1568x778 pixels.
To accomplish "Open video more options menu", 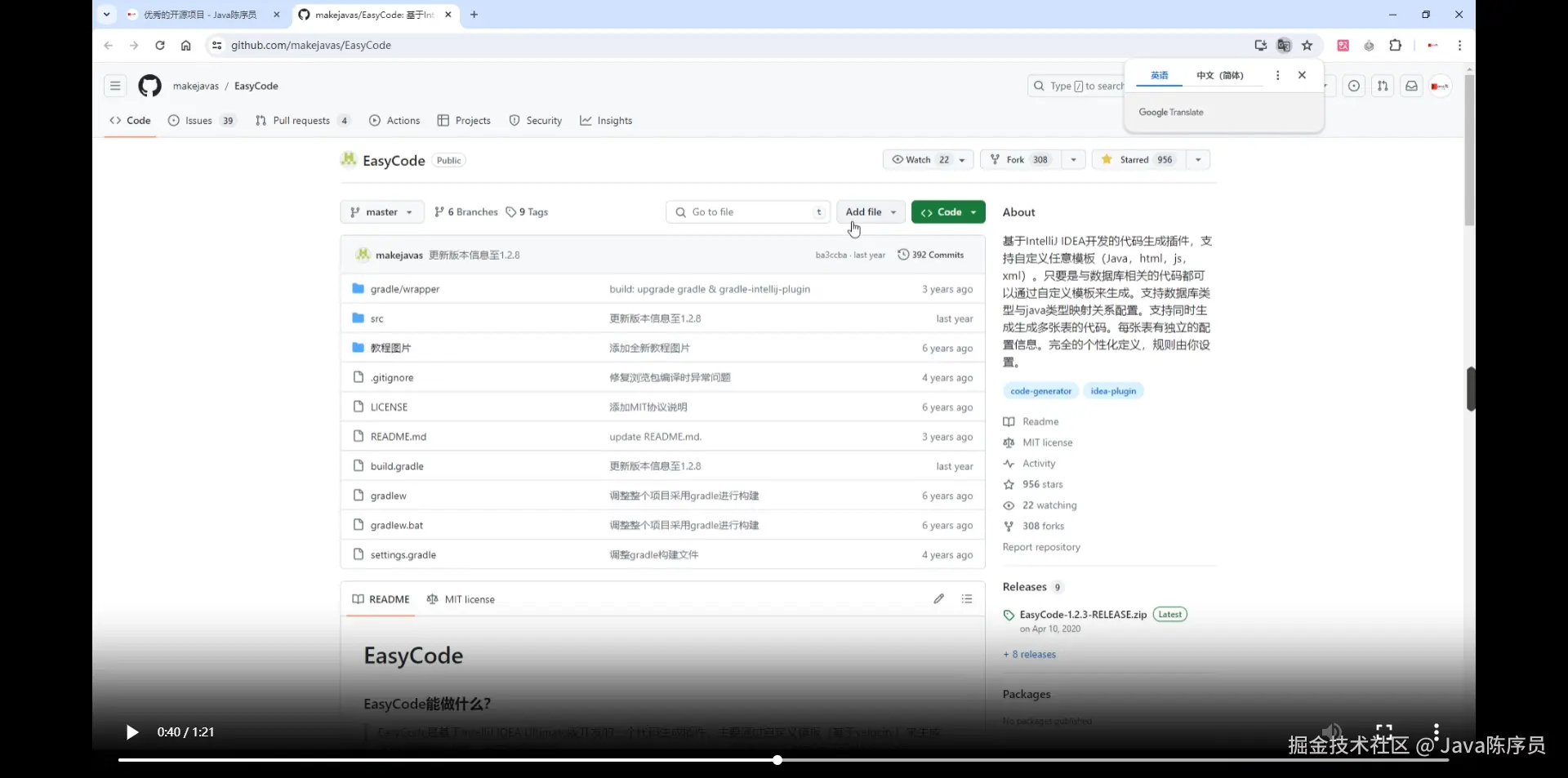I will [x=1436, y=731].
